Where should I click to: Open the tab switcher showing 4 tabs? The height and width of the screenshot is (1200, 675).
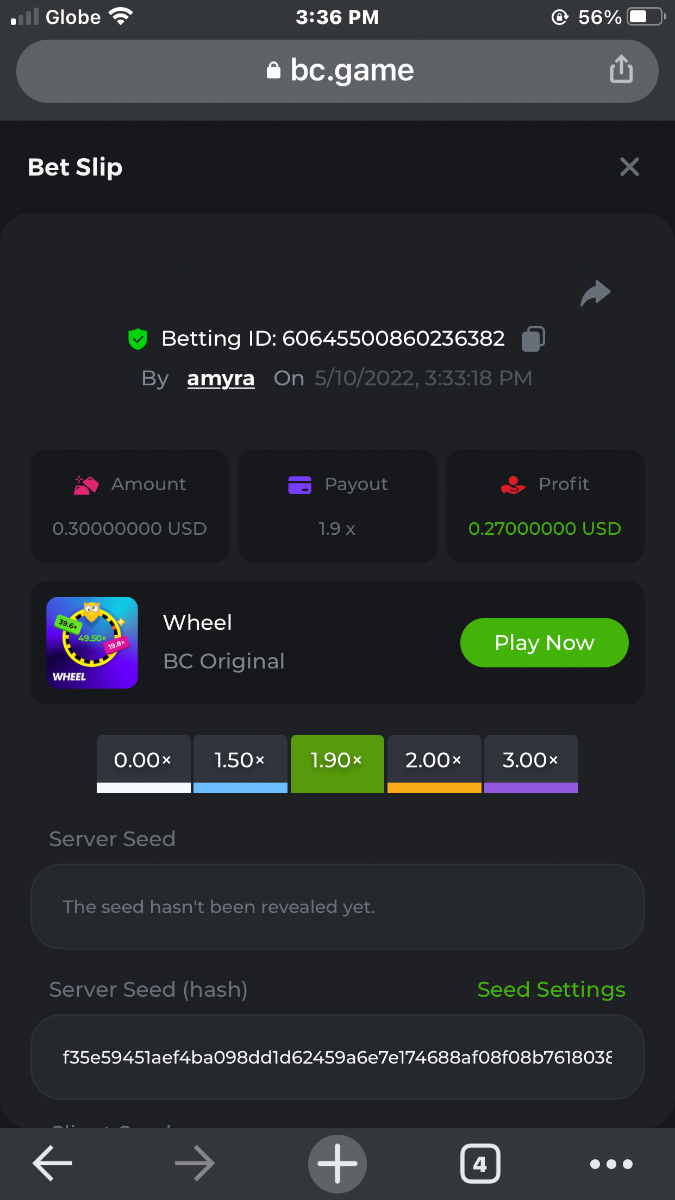480,1164
